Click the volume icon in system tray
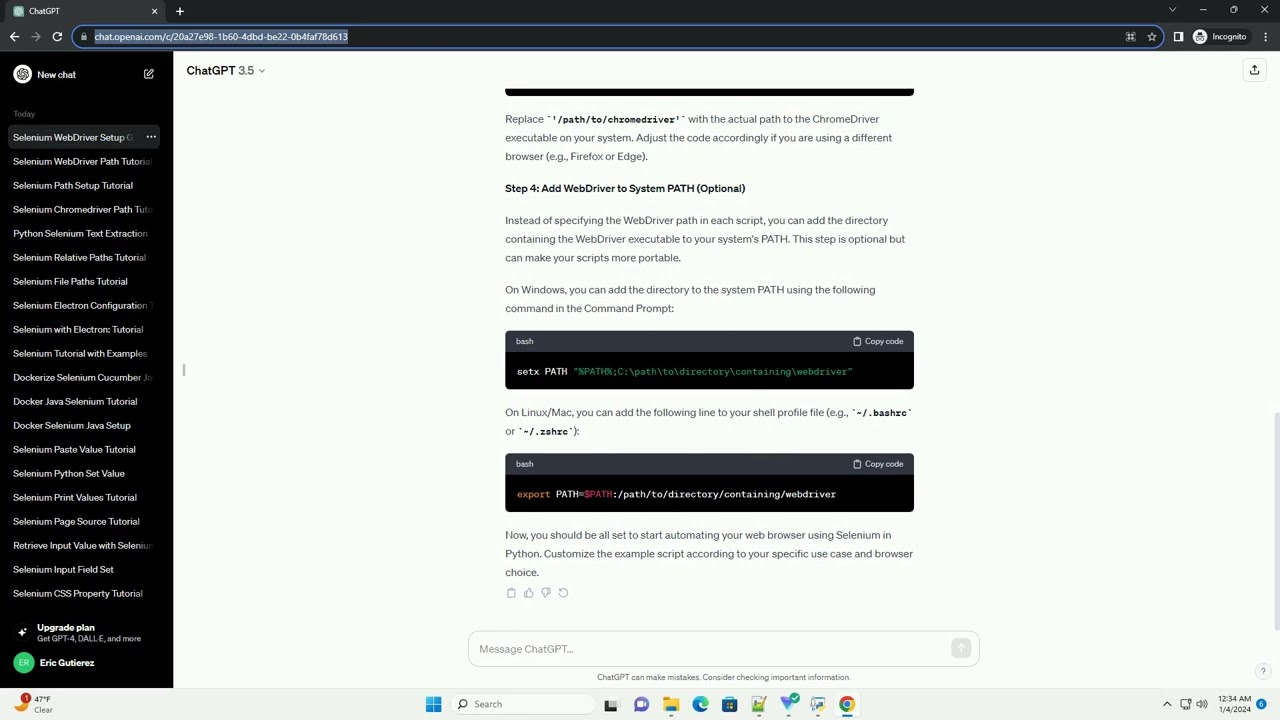The height and width of the screenshot is (720, 1280). coord(1202,704)
